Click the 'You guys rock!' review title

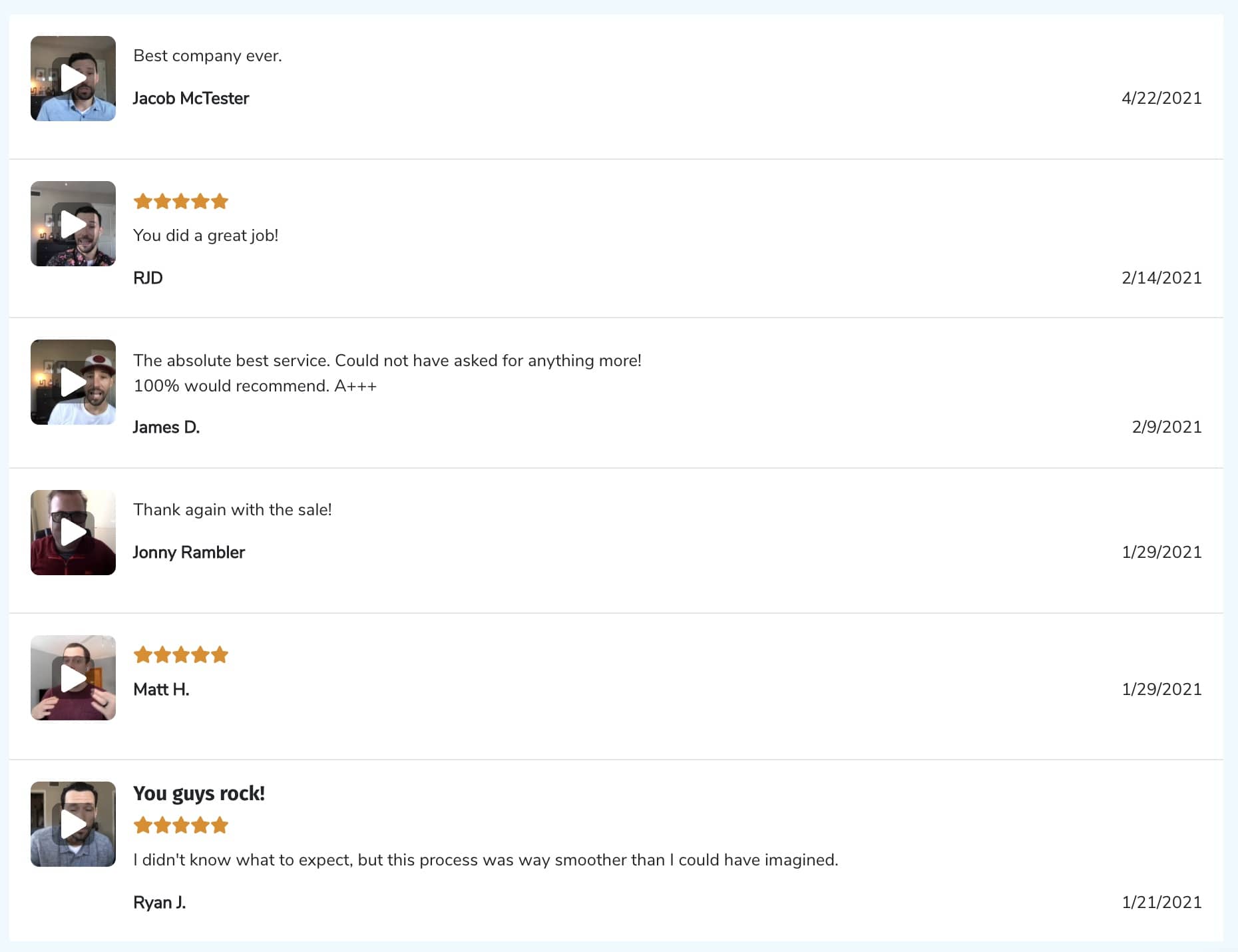click(x=199, y=794)
